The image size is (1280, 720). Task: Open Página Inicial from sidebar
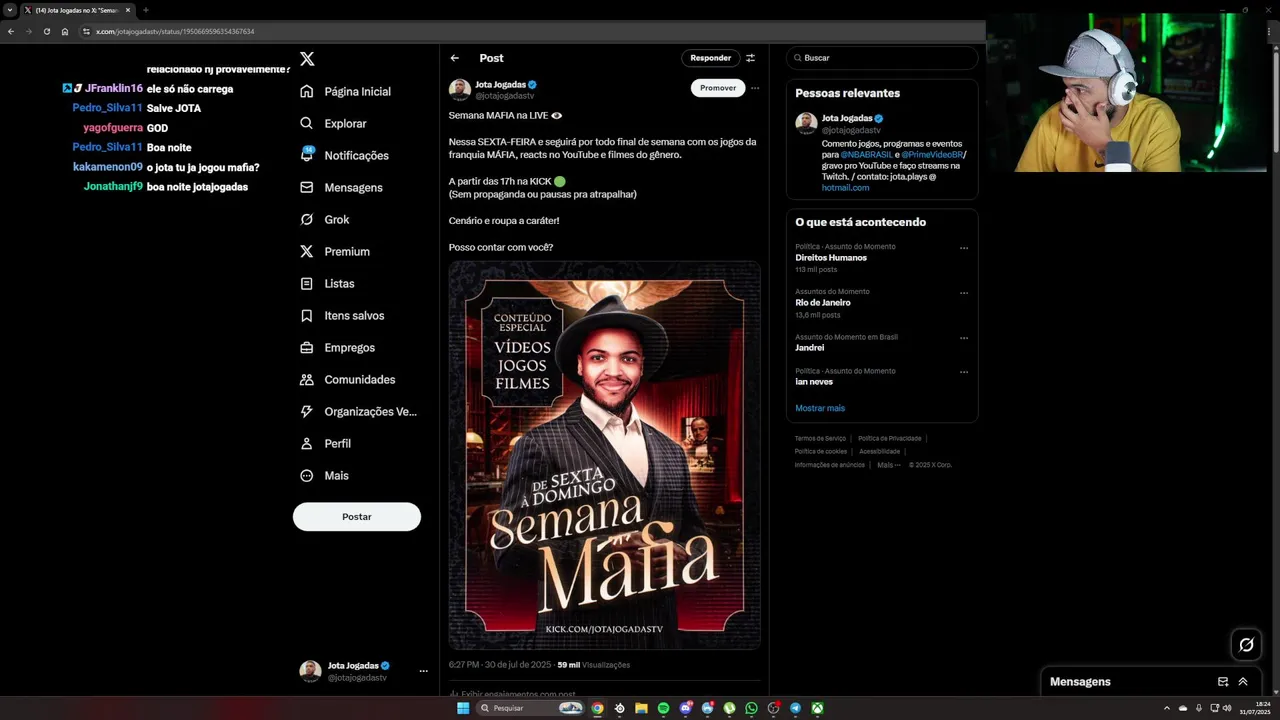[345, 91]
